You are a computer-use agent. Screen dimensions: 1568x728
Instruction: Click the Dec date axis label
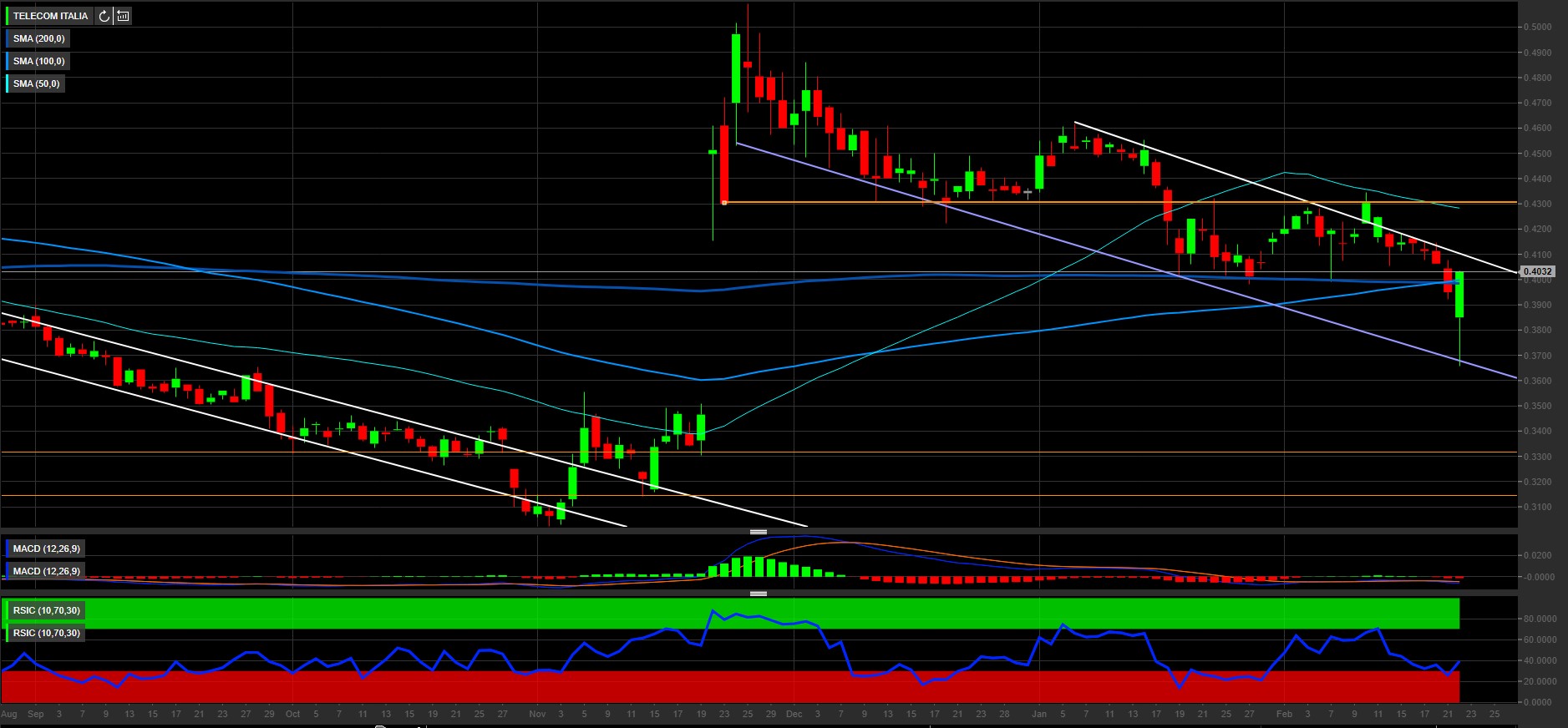(794, 714)
